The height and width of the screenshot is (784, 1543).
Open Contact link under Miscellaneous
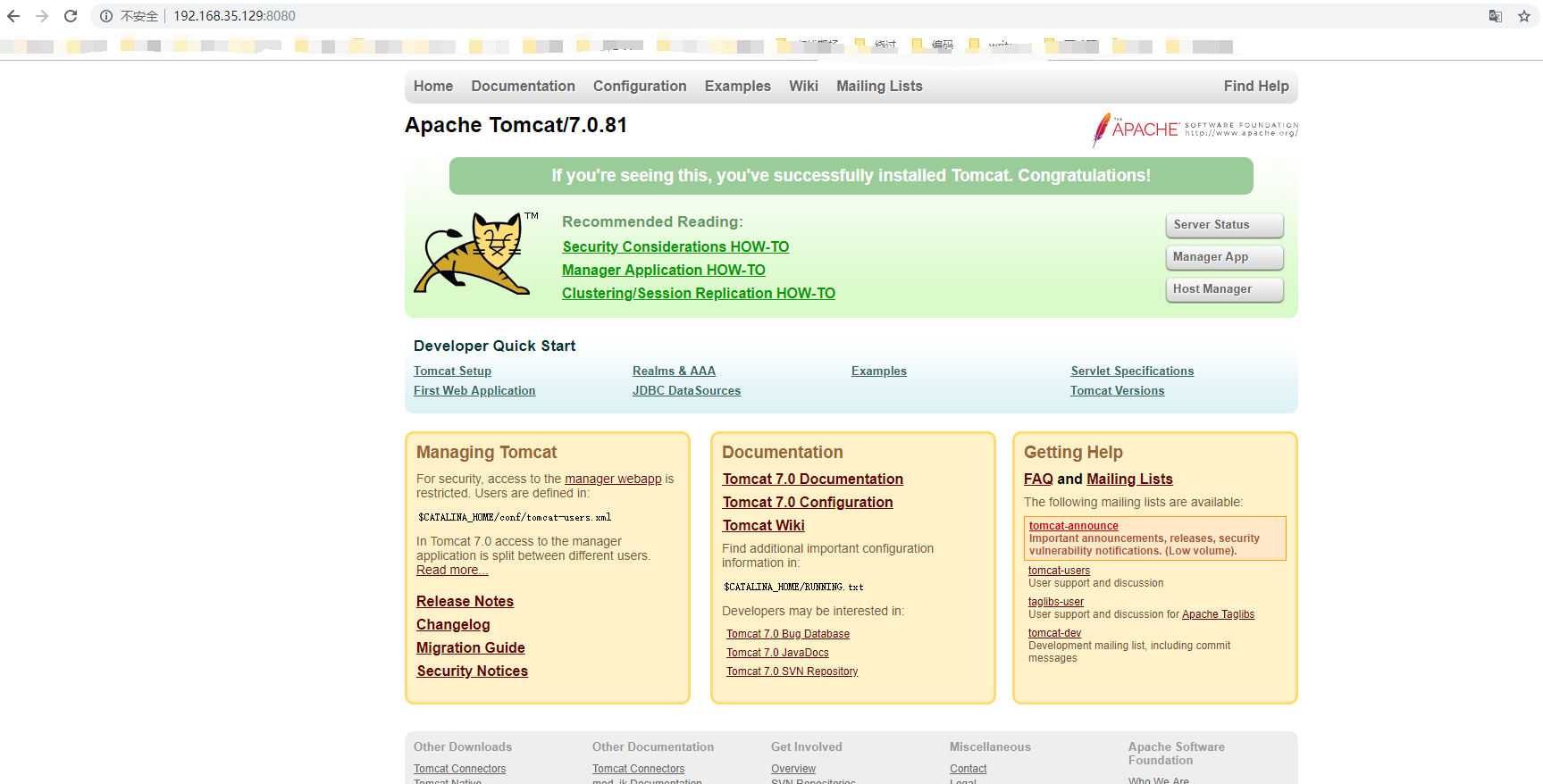pyautogui.click(x=968, y=769)
